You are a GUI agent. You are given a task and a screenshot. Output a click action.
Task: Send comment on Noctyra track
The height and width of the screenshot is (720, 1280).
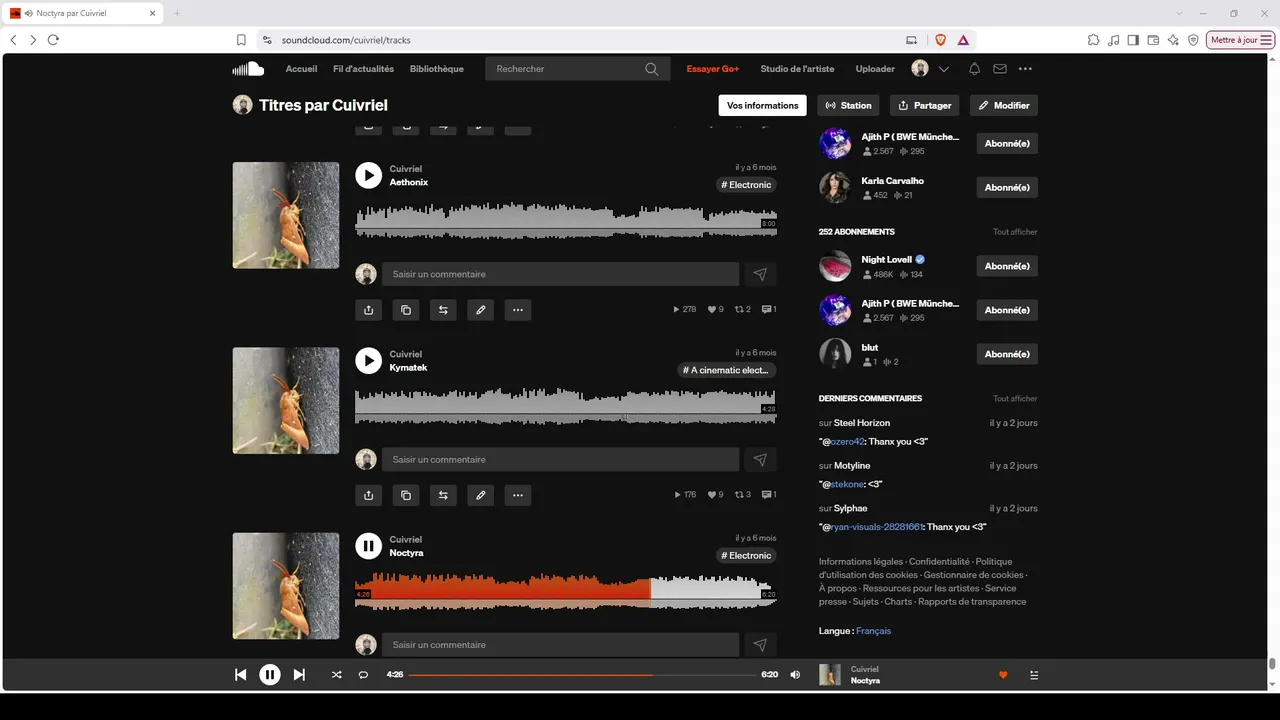click(760, 645)
